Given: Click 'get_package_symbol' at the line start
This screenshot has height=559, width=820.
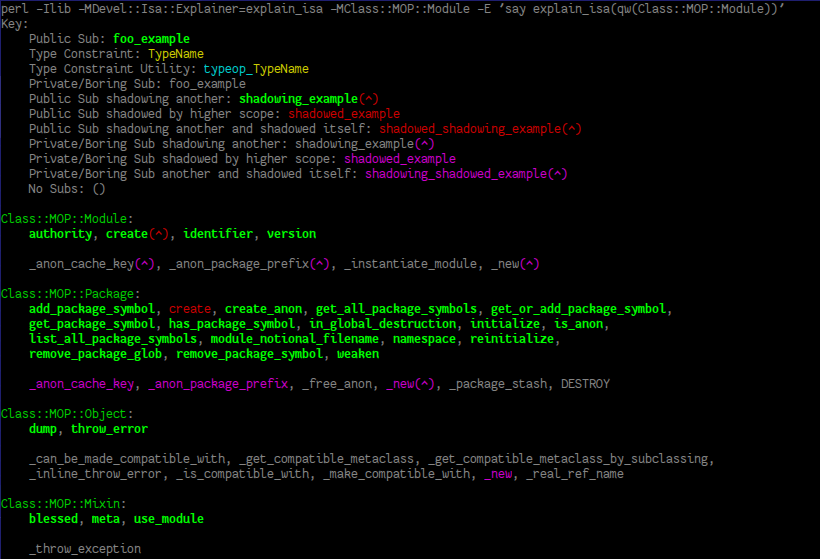Looking at the screenshot, I should coord(92,324).
